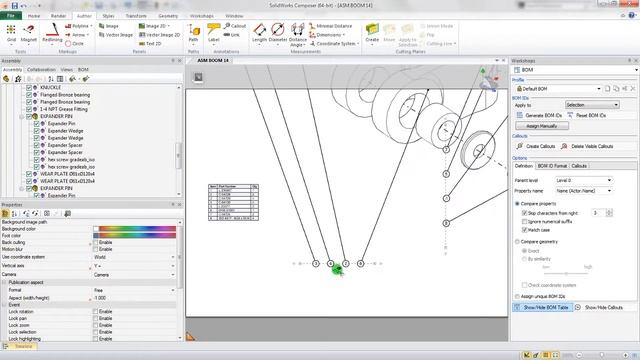Toggle checkbox for Expander Pin item
Screen dimensions: 640x360
click(x=36, y=123)
